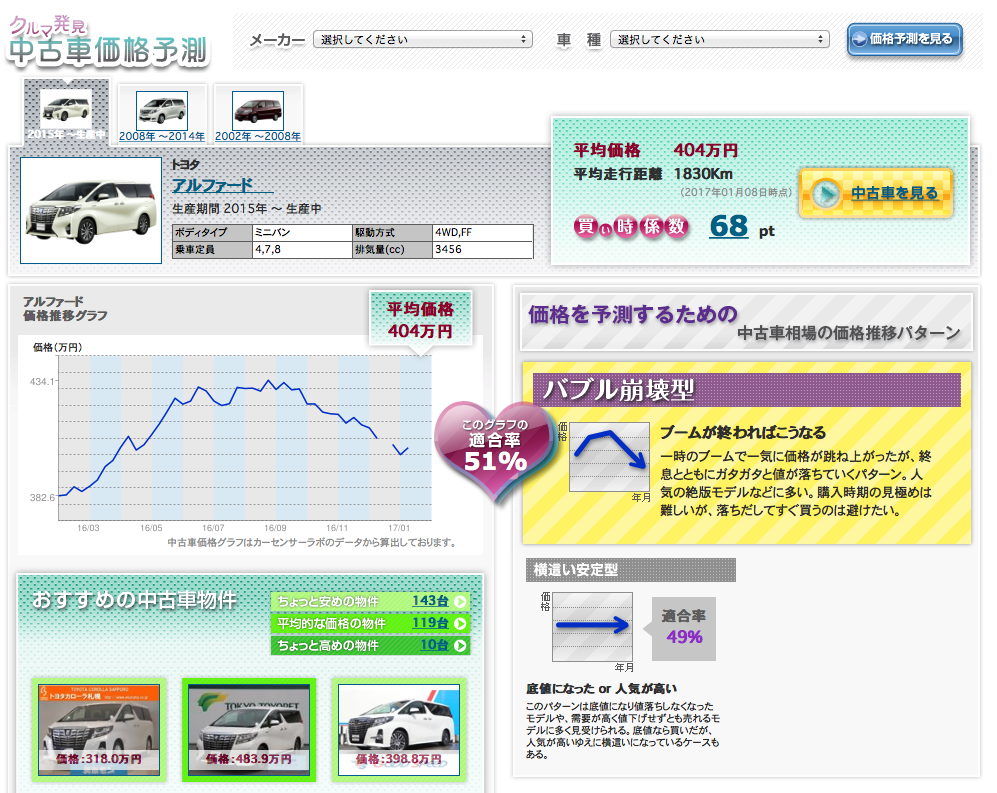Viewport: 997px width, 793px height.
Task: Click the 4,7,8 seating capacity cell
Action: (302, 249)
